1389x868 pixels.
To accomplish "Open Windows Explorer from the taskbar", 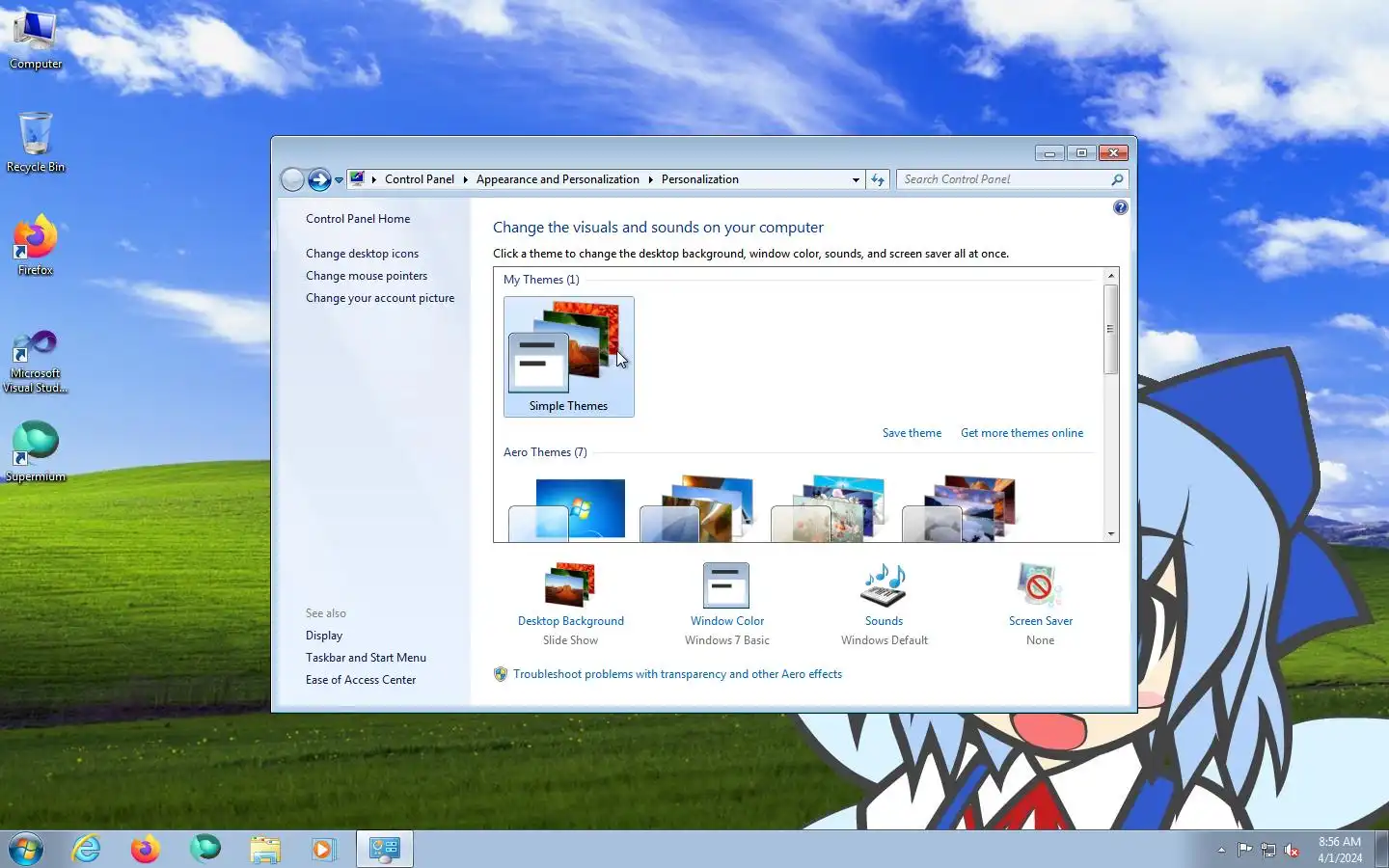I will tap(264, 849).
